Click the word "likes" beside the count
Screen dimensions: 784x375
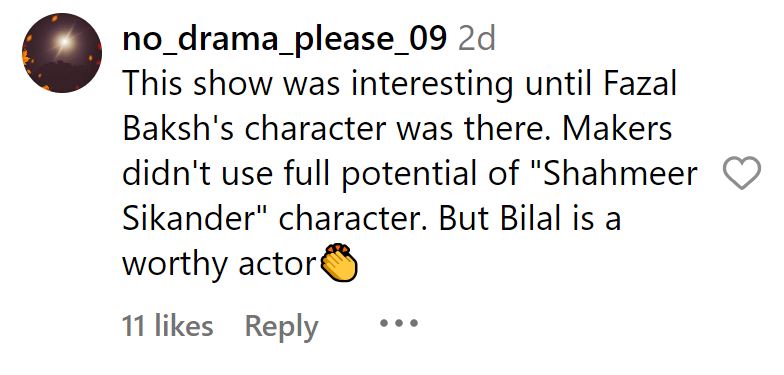pos(184,326)
